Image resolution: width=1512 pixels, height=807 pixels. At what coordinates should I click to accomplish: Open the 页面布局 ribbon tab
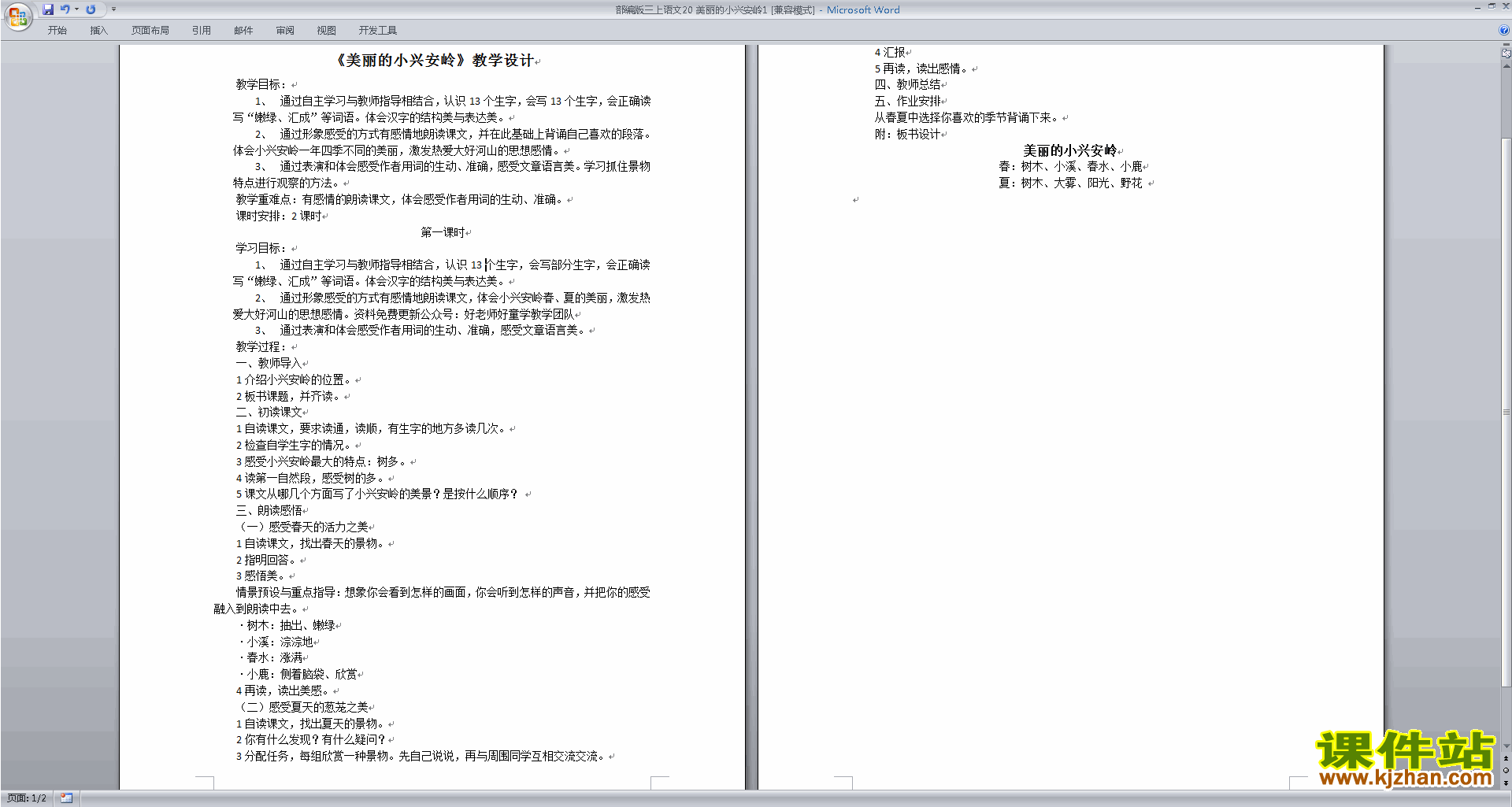point(150,31)
